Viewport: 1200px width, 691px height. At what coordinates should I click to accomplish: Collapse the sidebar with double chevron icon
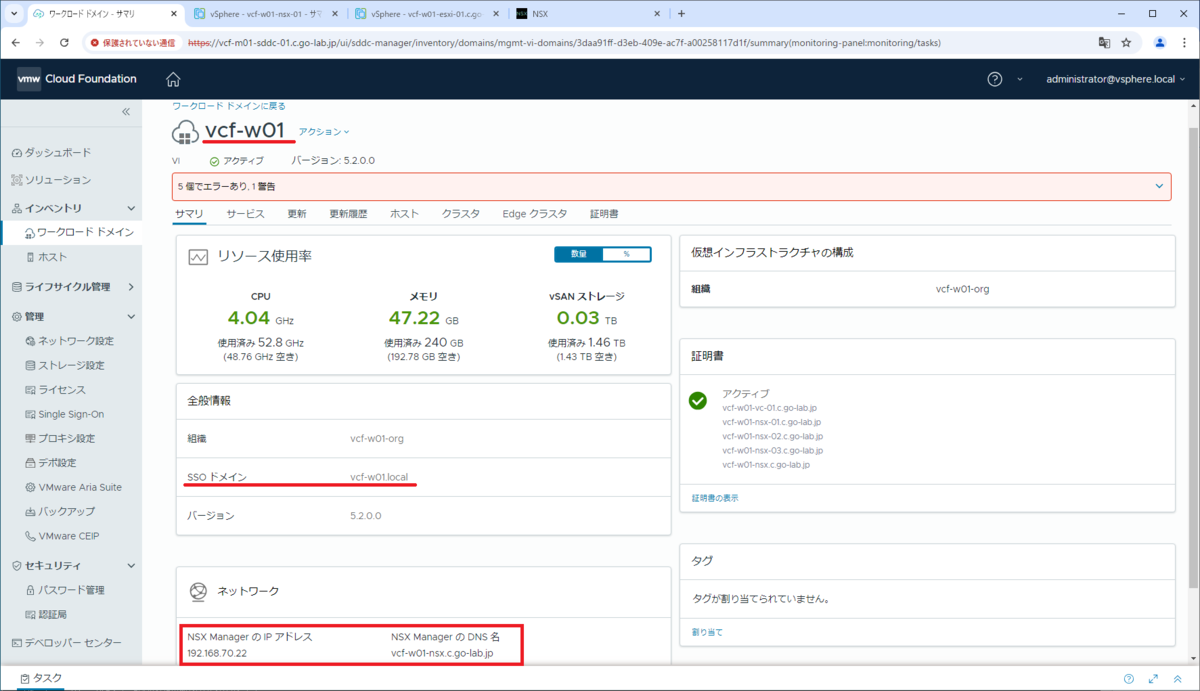click(x=126, y=112)
